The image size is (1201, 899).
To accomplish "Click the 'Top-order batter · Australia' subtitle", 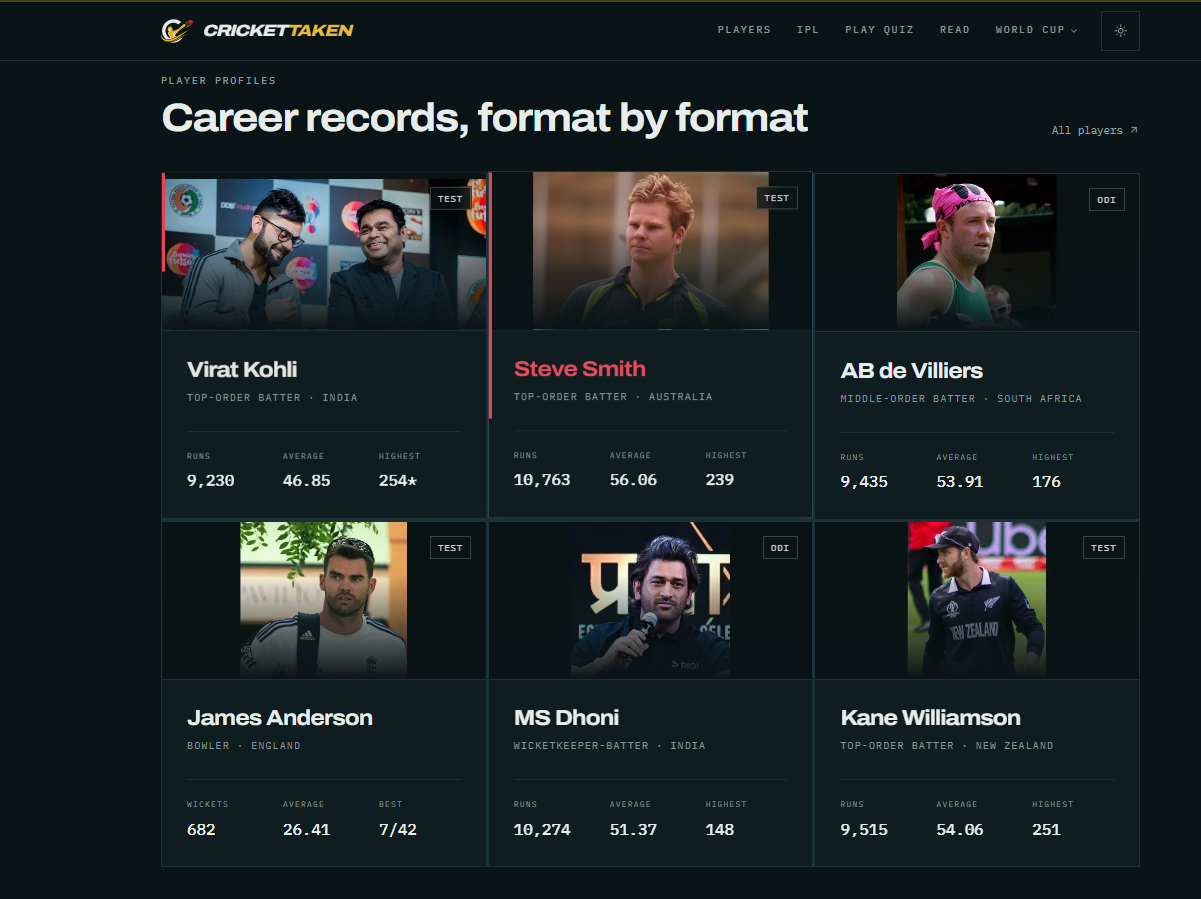I will [613, 397].
